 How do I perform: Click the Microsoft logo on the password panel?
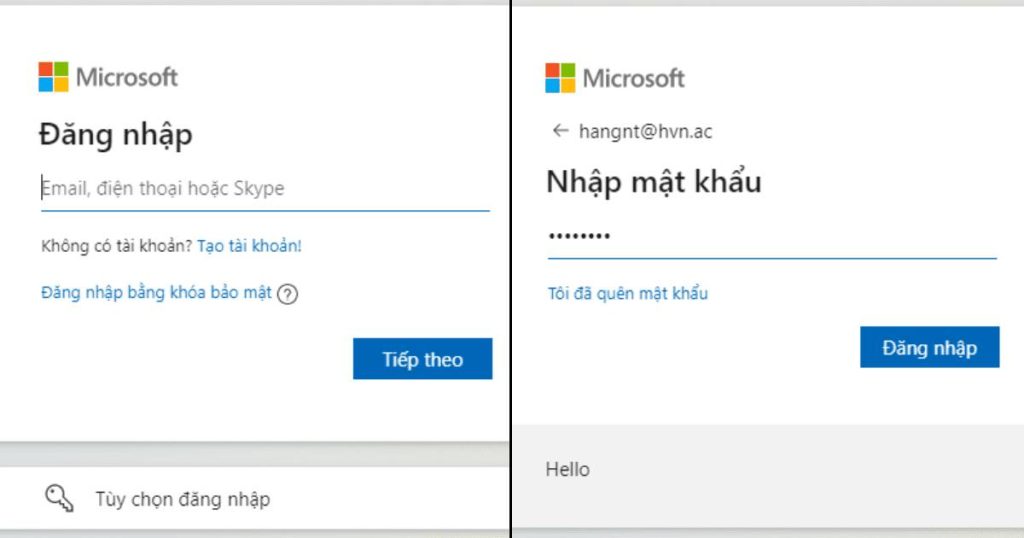pyautogui.click(x=560, y=78)
